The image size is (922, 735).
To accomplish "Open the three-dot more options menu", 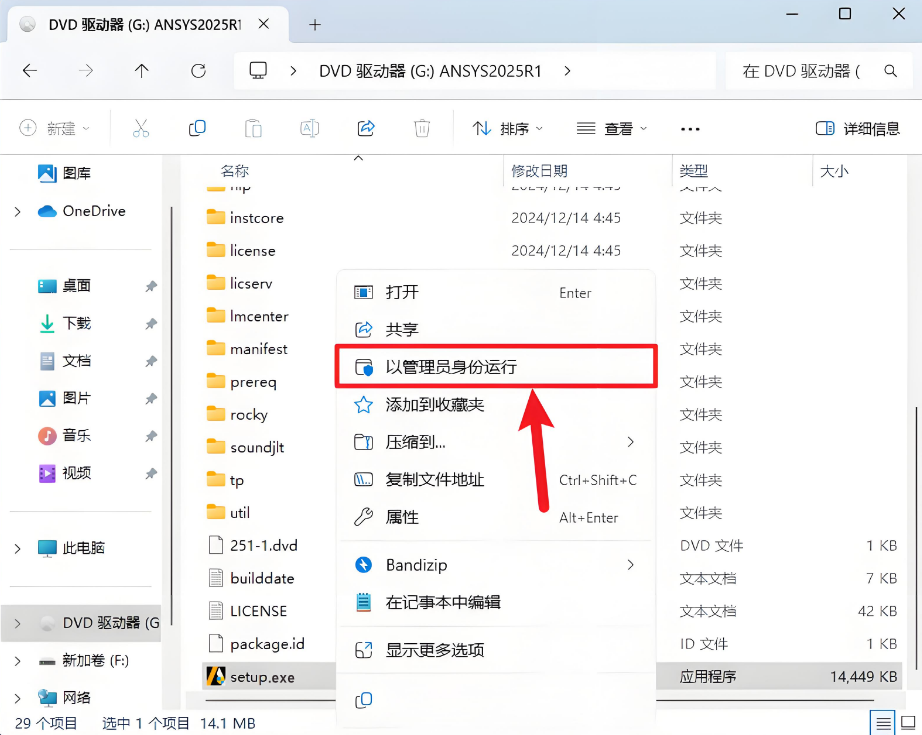I will pos(690,129).
